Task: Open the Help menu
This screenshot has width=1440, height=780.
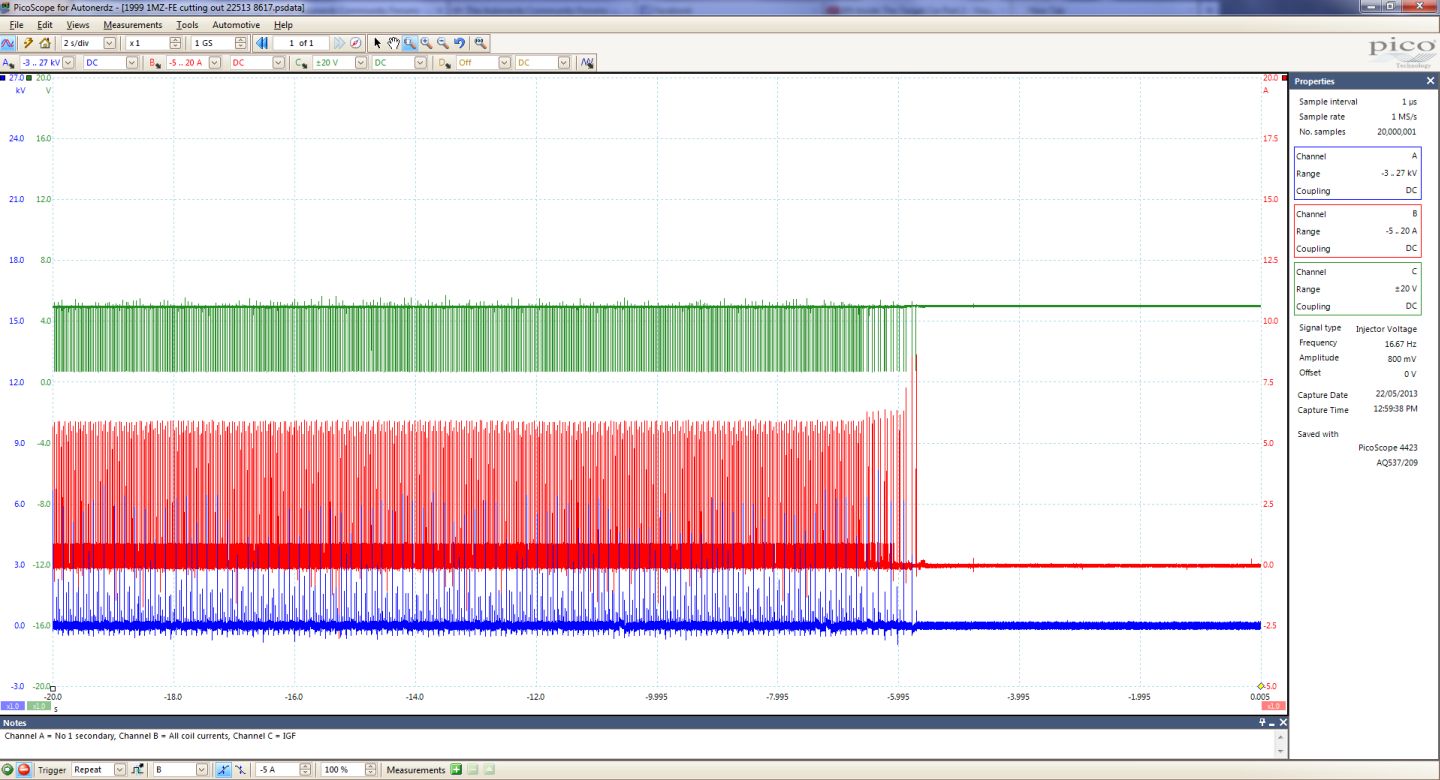Action: [283, 25]
